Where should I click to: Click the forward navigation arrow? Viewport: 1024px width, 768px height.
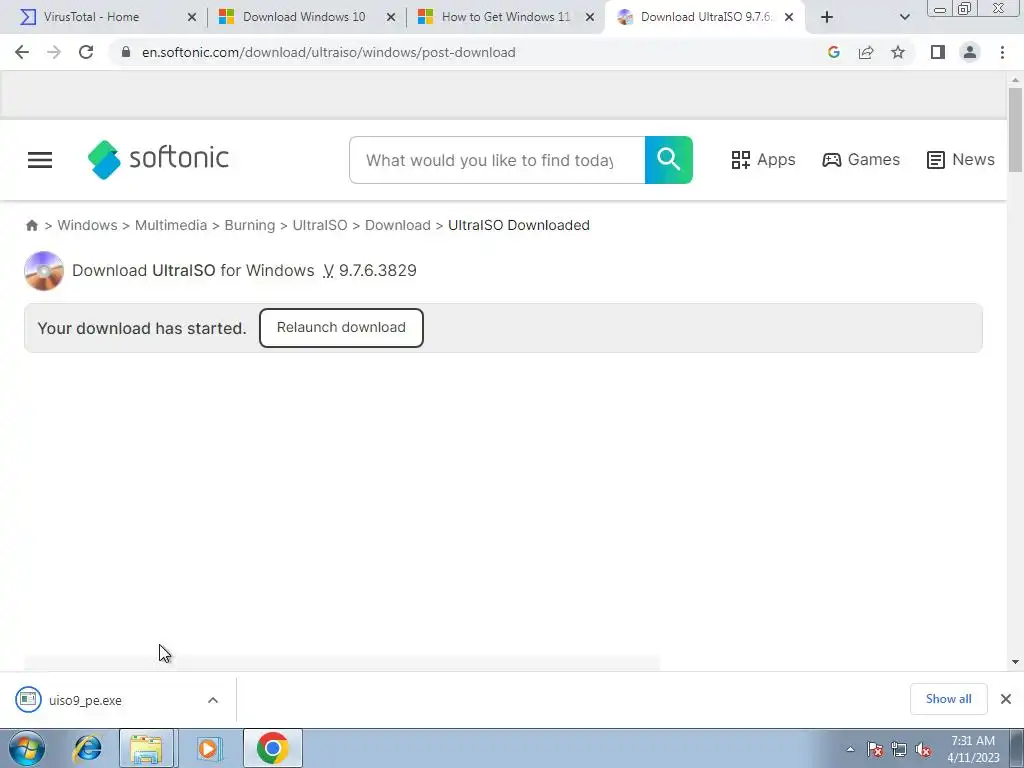[54, 52]
